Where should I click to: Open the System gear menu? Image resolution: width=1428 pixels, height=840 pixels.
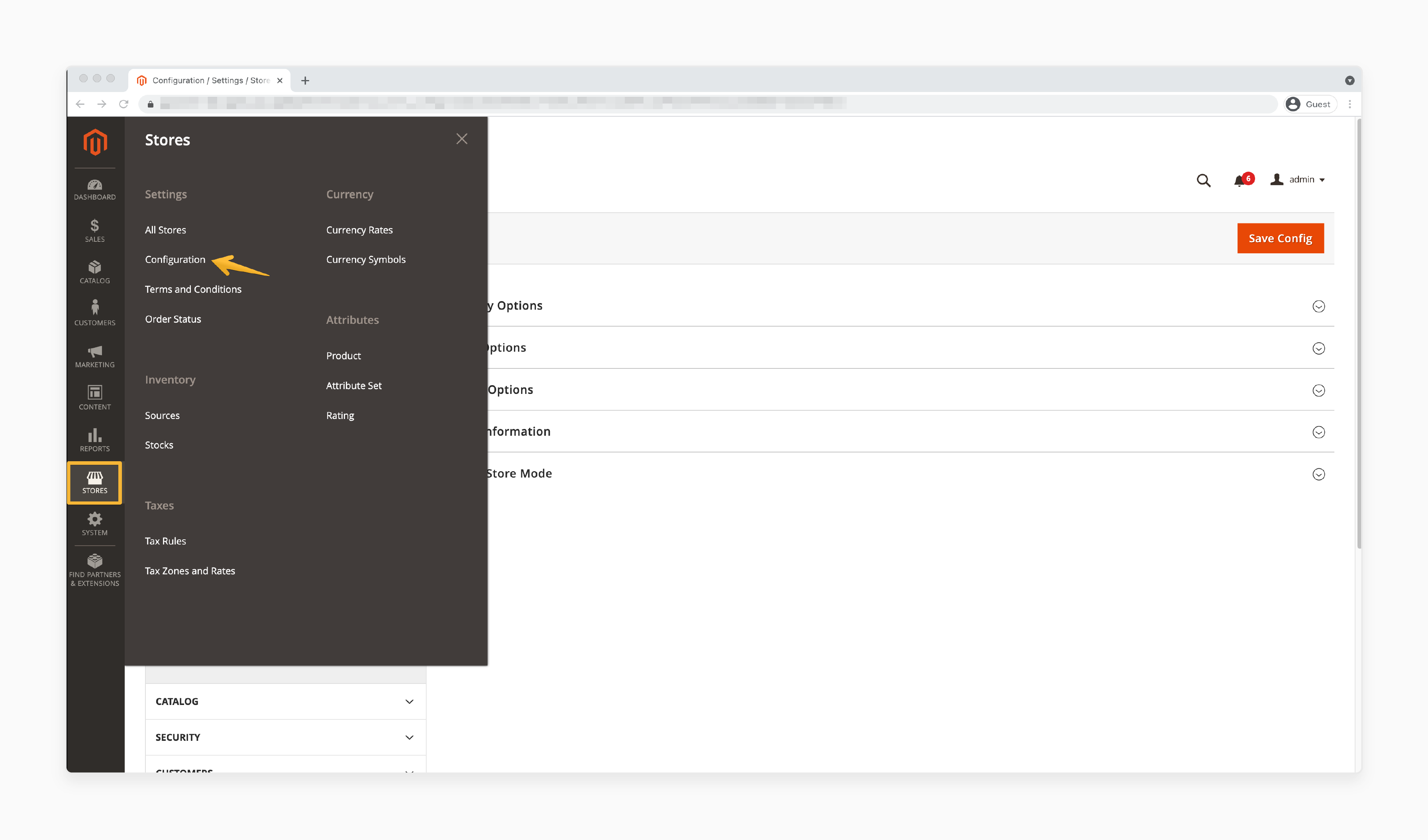pos(95,524)
